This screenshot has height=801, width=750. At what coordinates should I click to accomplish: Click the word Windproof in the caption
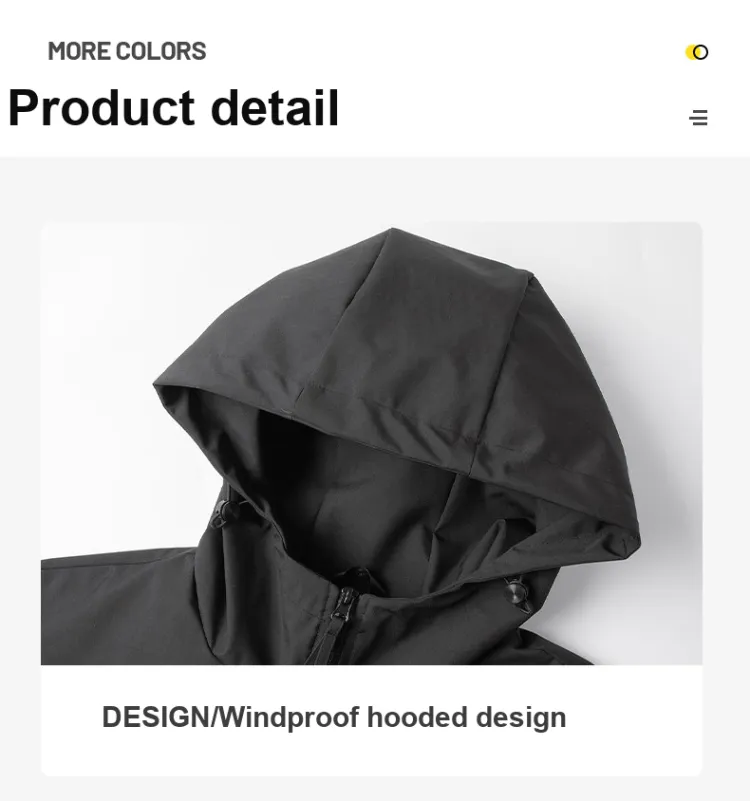tap(289, 717)
